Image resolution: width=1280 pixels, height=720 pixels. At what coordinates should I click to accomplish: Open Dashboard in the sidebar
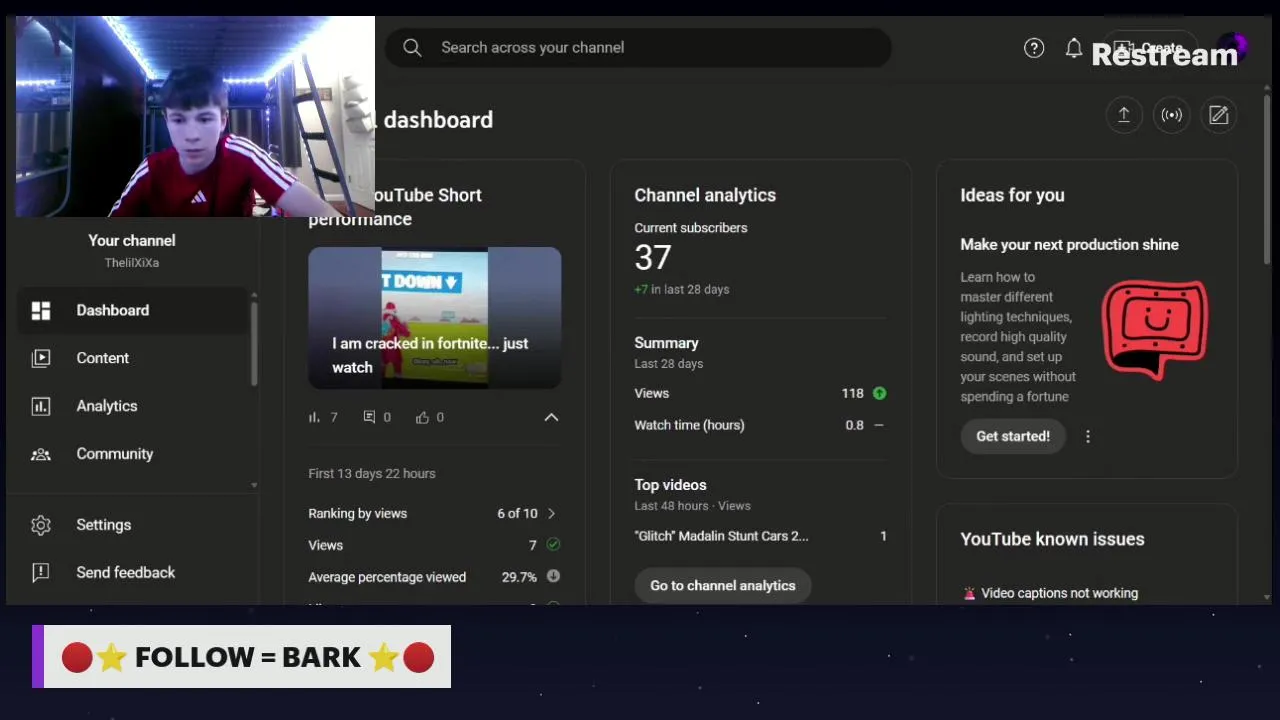131,310
